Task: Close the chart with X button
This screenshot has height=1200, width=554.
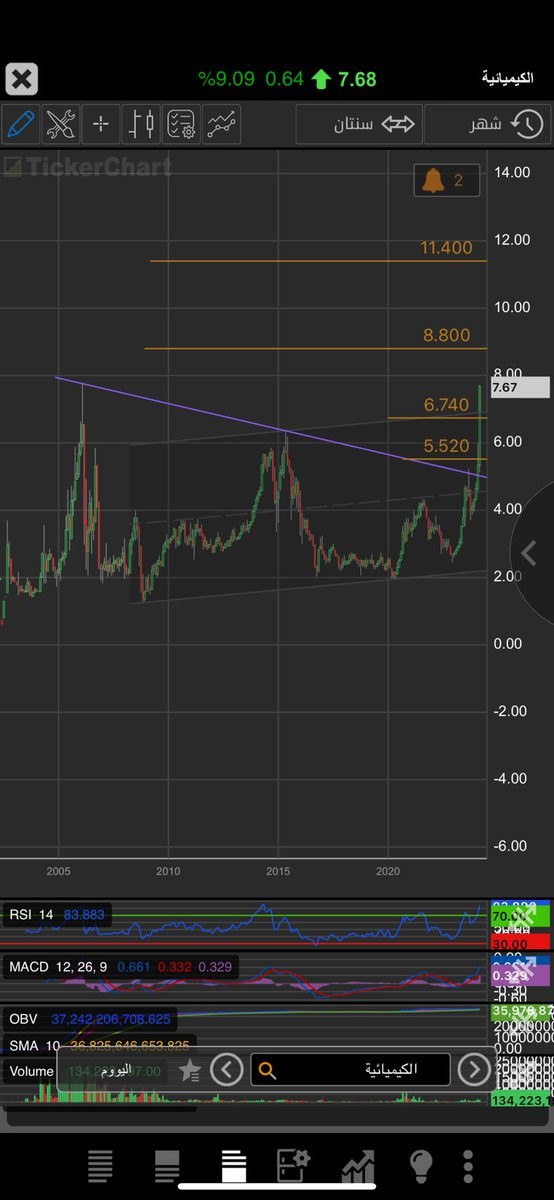Action: (22, 78)
